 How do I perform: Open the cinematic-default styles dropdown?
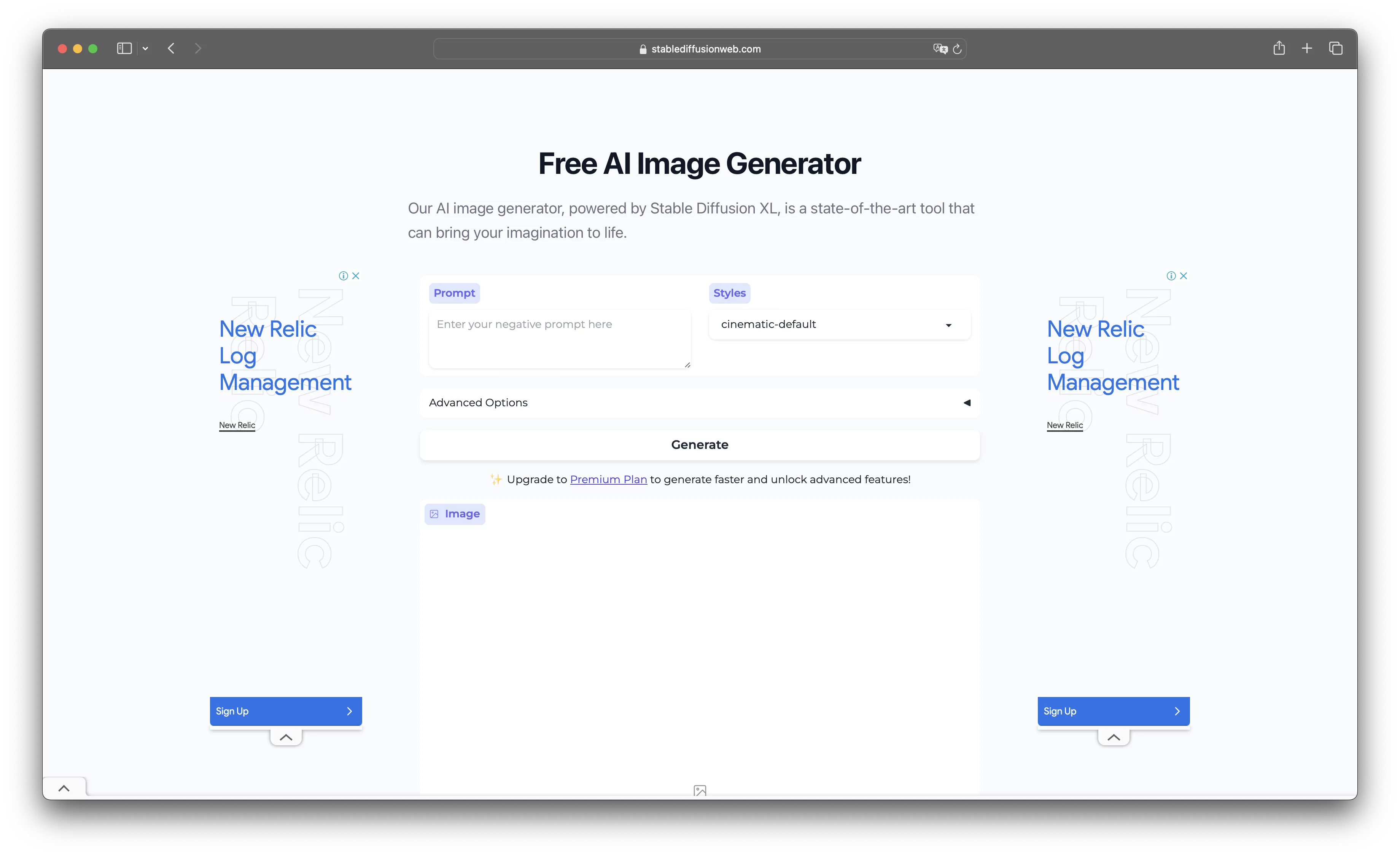point(839,325)
